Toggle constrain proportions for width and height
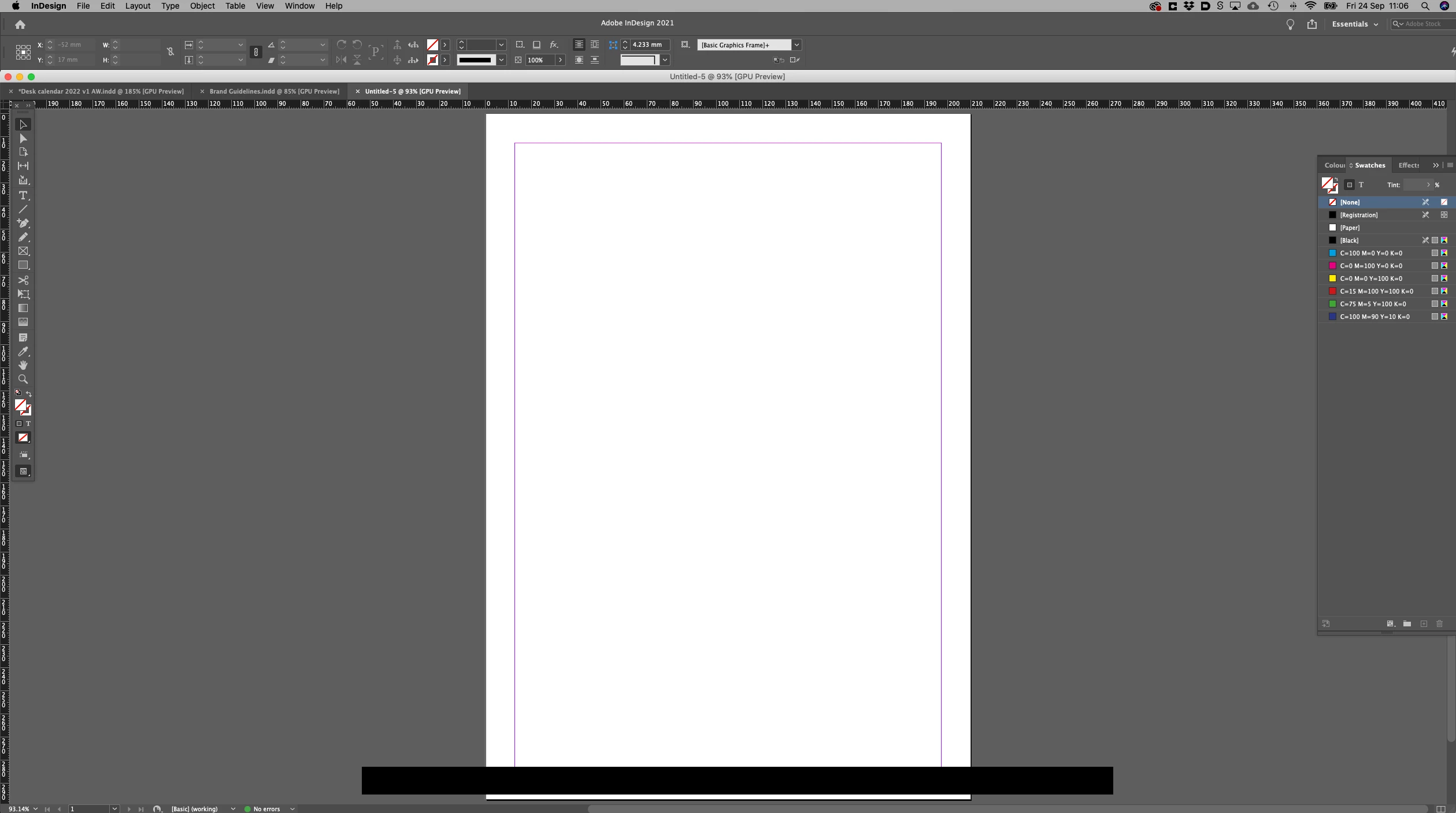The width and height of the screenshot is (1456, 813). coord(171,52)
